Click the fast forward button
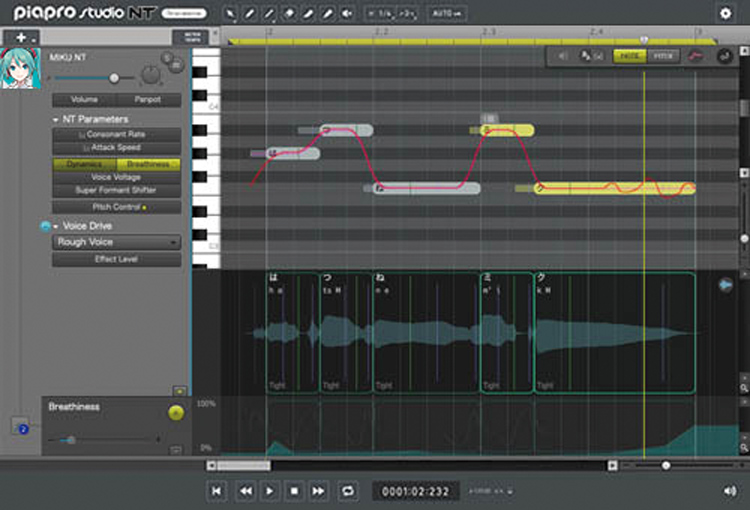Viewport: 750px width, 510px height. (x=318, y=491)
